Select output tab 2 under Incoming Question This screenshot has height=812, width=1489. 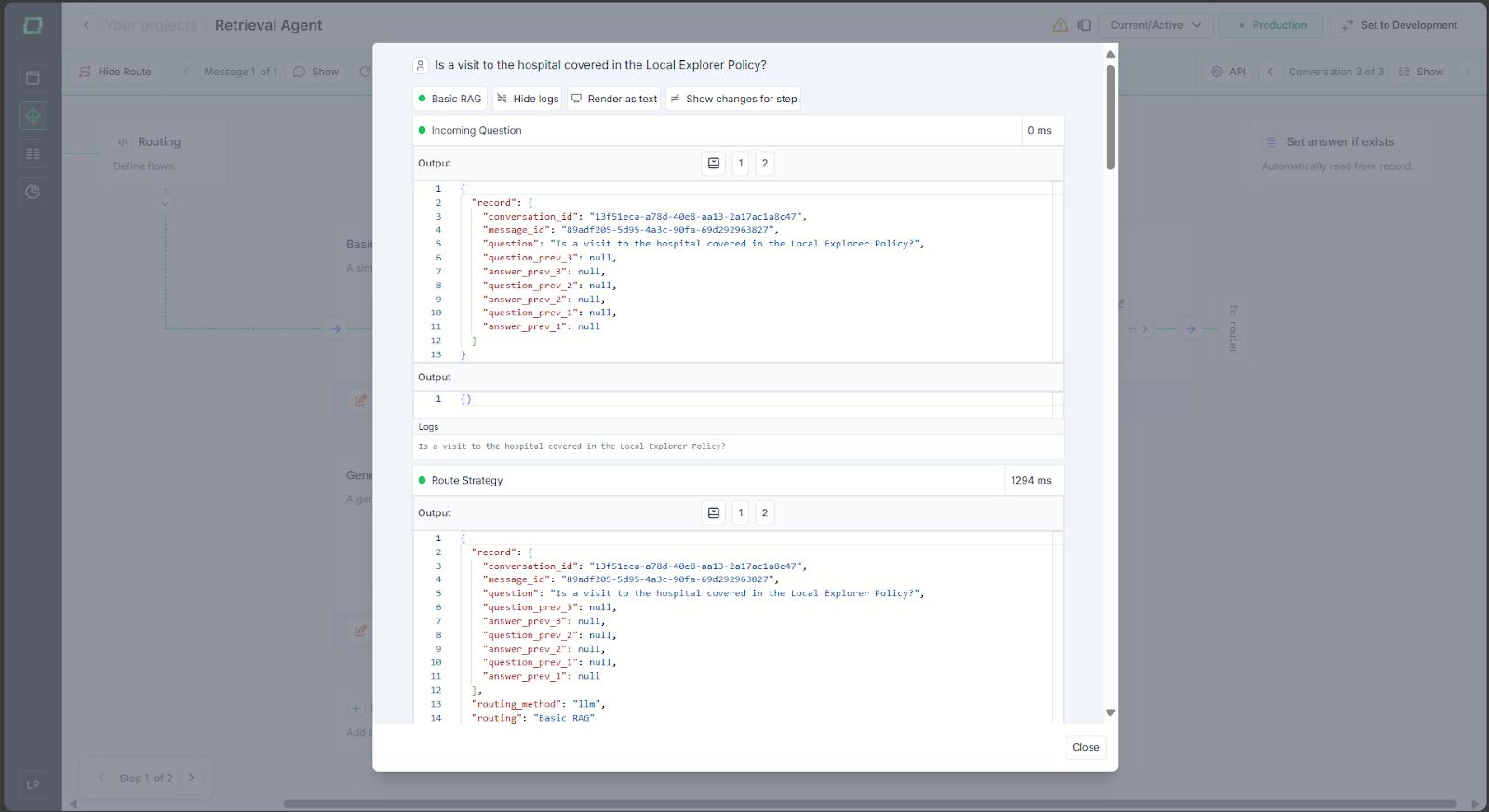[x=765, y=164]
